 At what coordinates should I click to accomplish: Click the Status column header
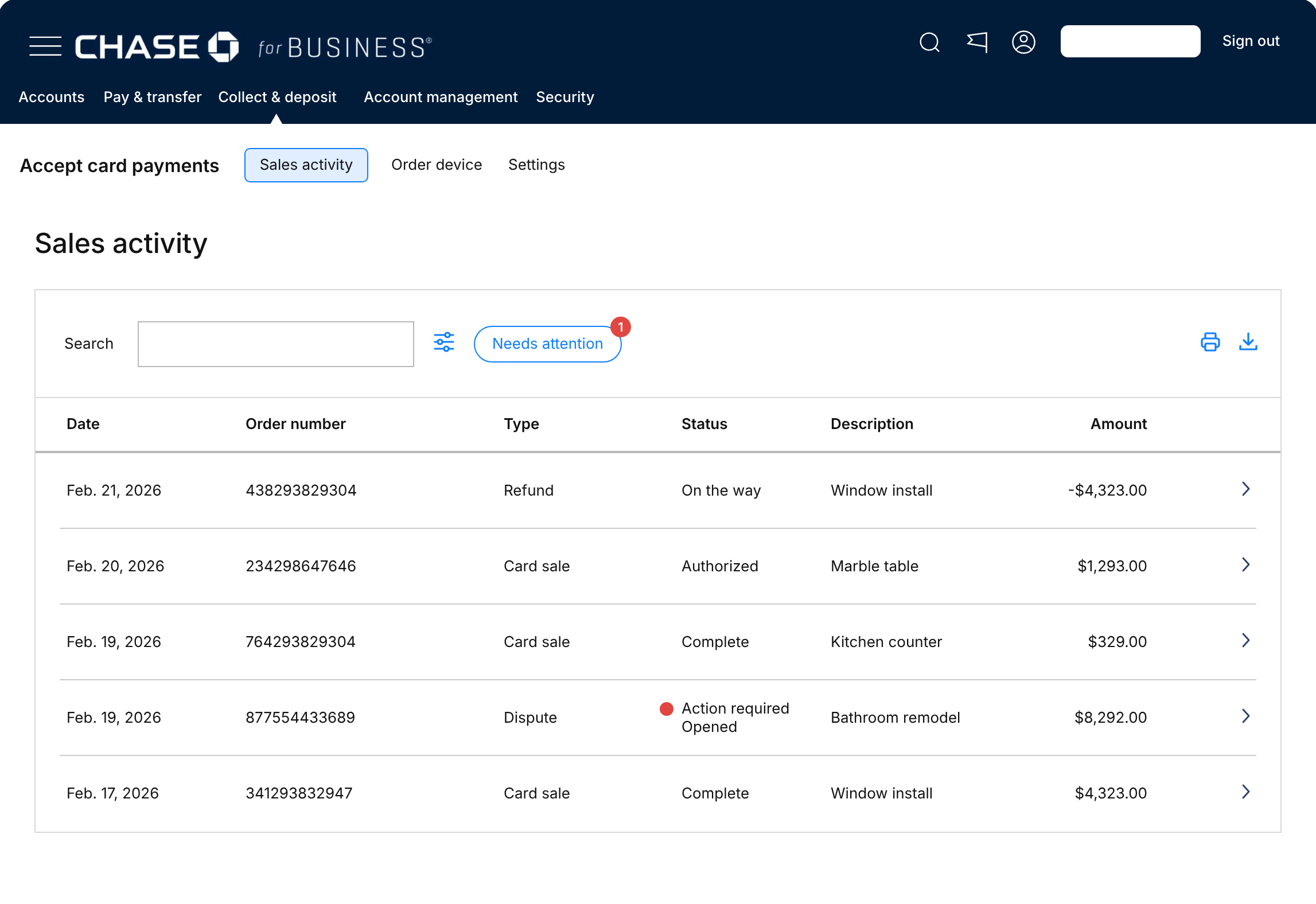tap(704, 424)
